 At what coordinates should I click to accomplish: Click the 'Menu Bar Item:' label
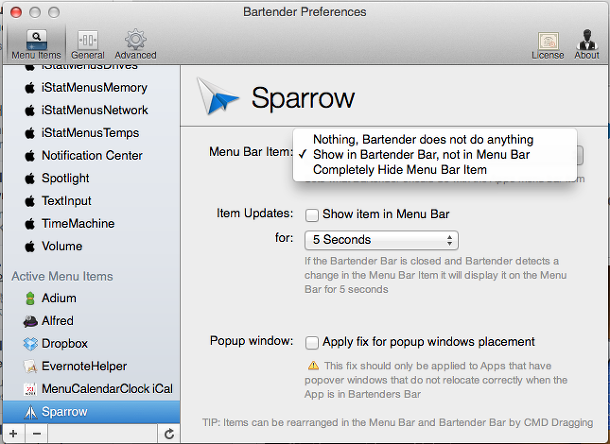pyautogui.click(x=251, y=152)
